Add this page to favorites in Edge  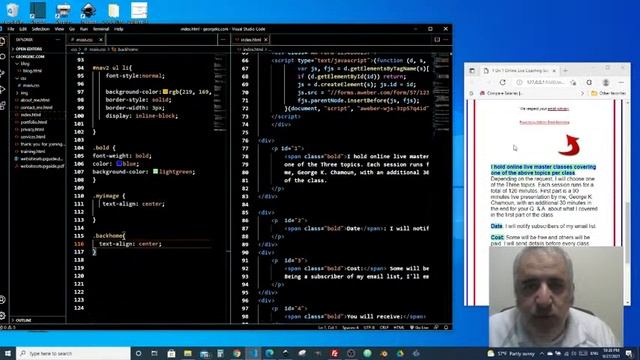point(573,82)
